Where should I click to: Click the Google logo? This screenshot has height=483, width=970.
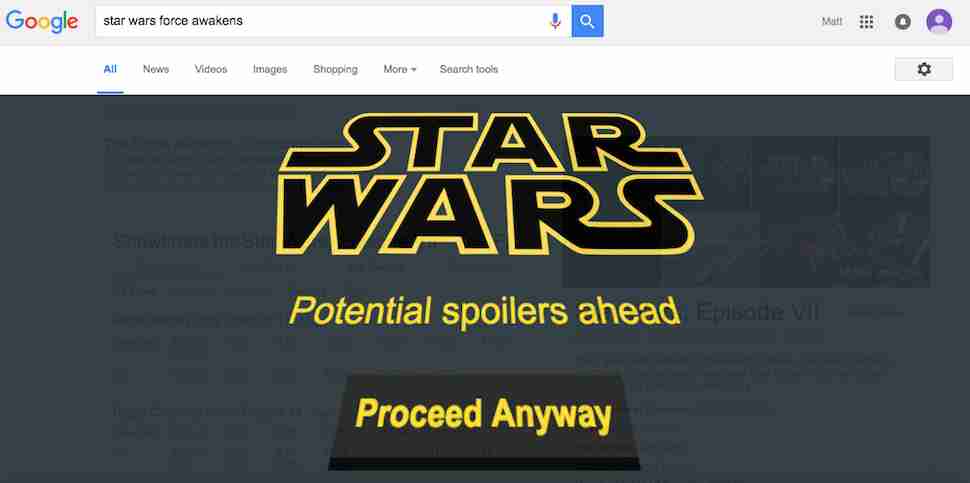[42, 22]
